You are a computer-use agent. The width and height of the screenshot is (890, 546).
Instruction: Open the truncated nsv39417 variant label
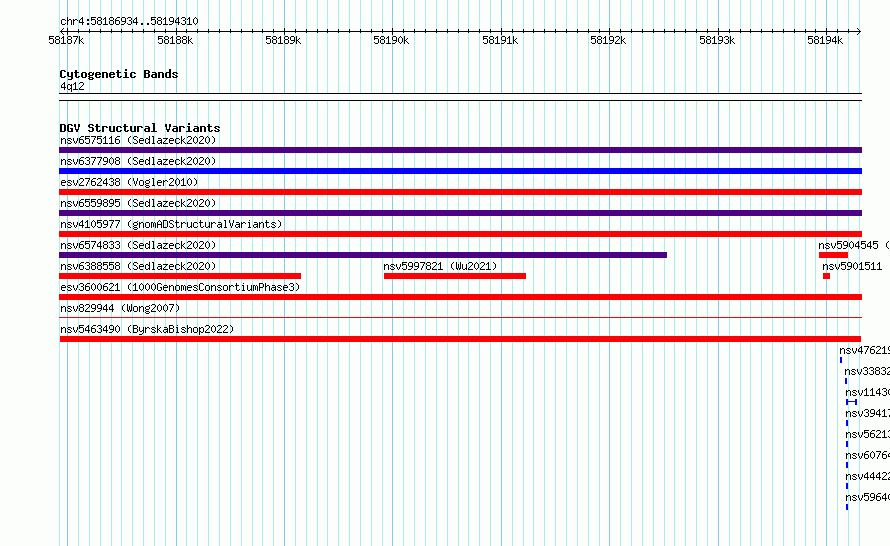(x=867, y=413)
